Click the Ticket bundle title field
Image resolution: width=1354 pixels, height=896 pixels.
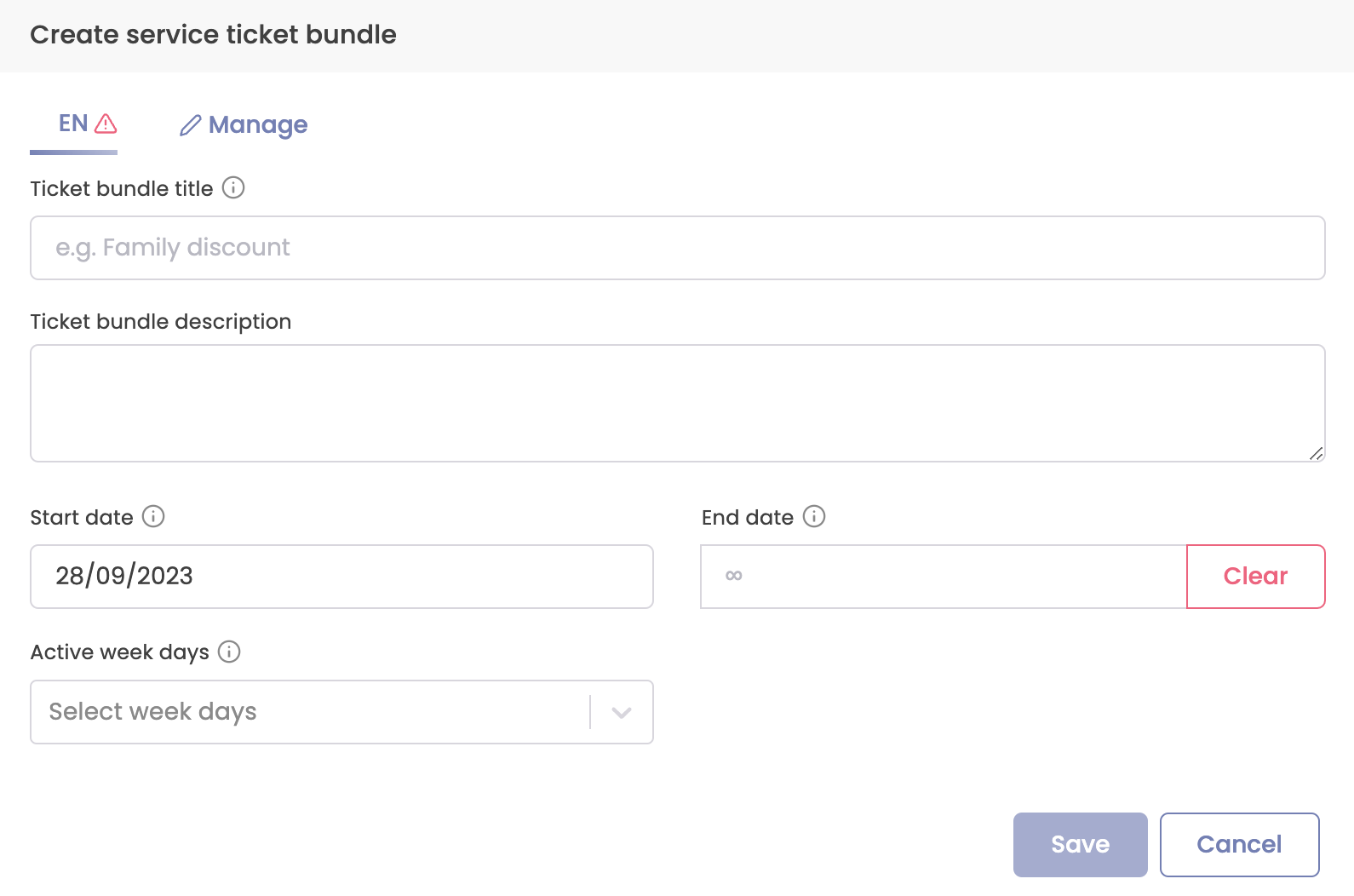[677, 247]
